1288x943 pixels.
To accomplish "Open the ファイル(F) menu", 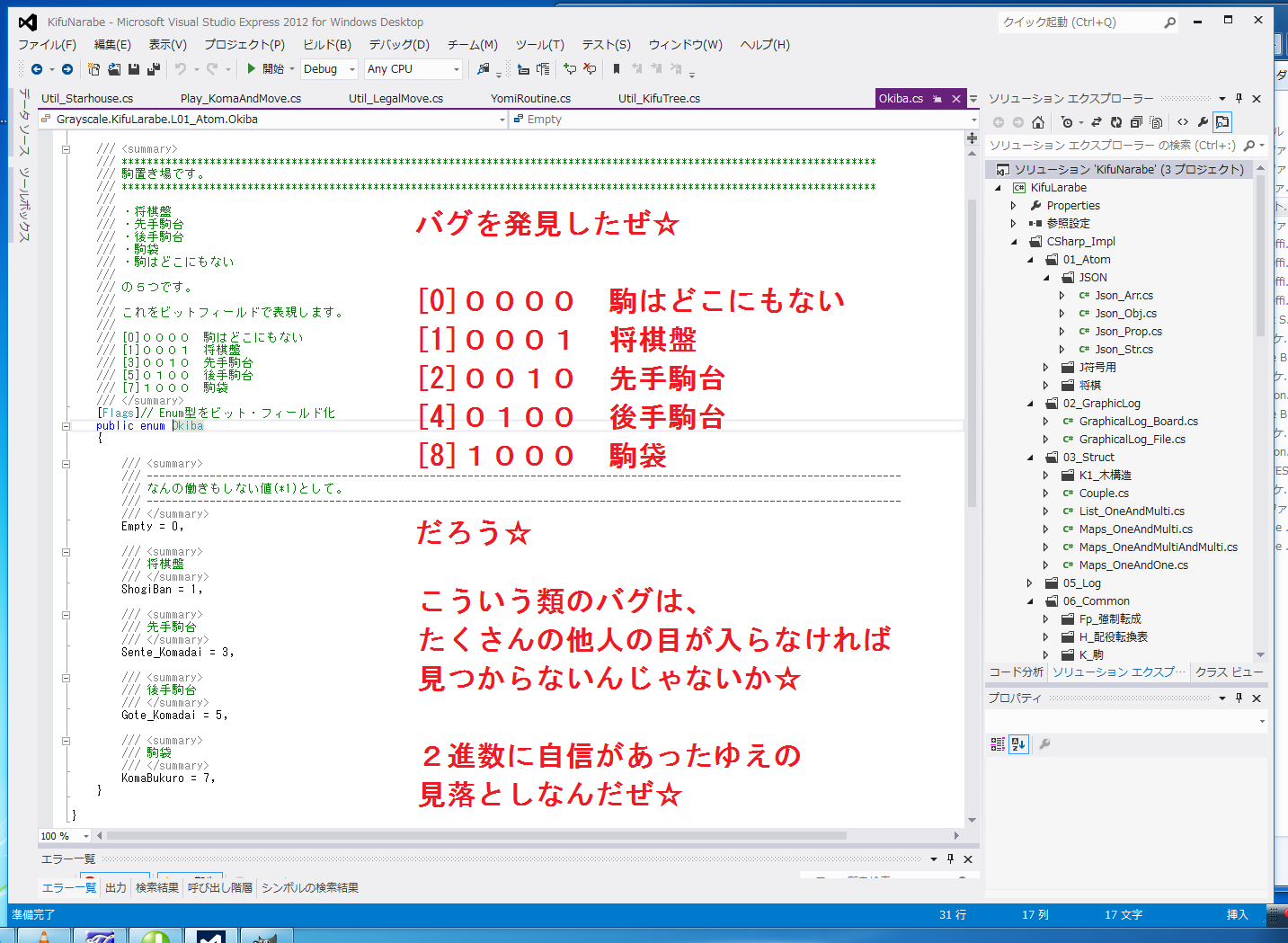I will (x=48, y=45).
